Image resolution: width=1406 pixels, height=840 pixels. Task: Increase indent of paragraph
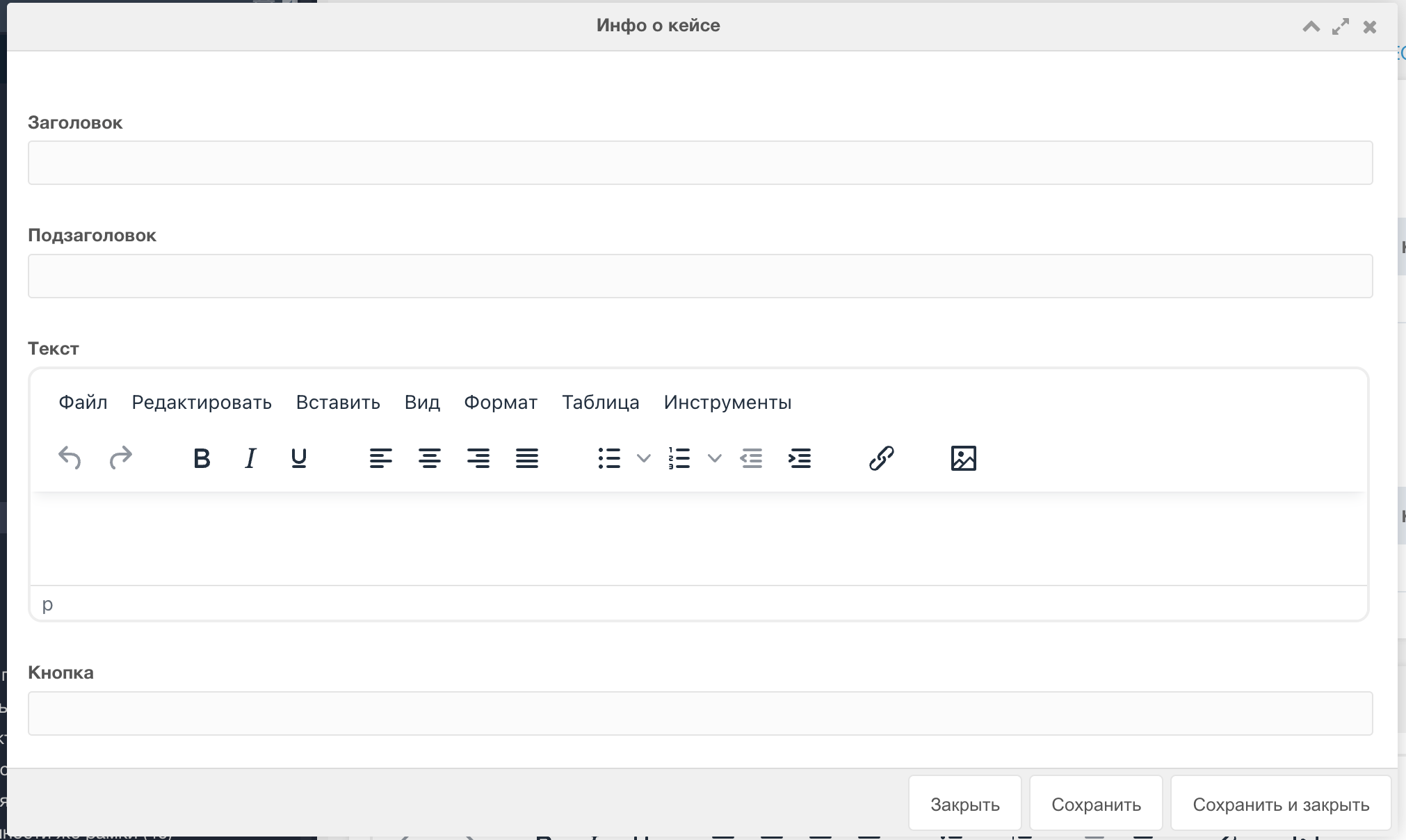(800, 458)
